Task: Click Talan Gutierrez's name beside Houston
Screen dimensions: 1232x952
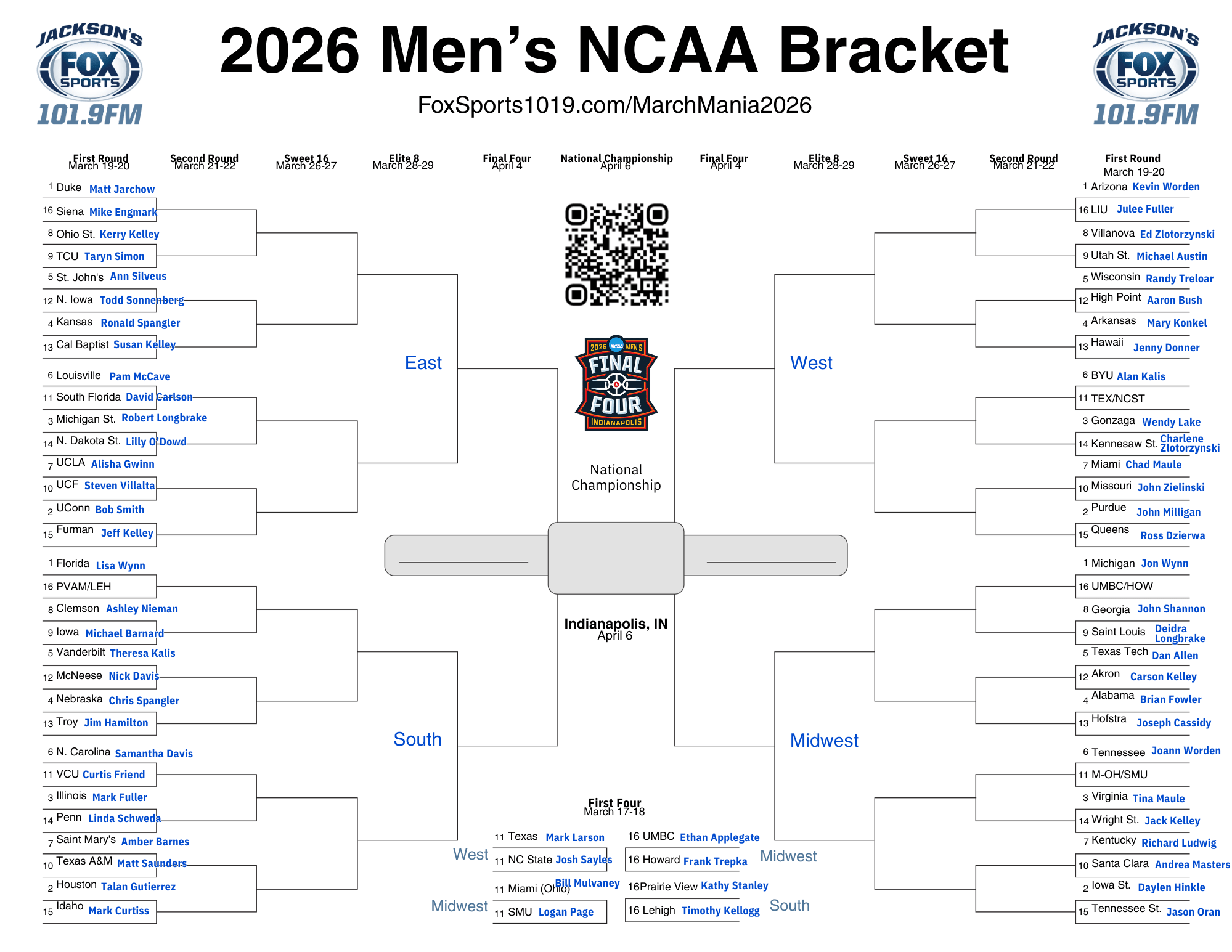Action: (x=138, y=887)
